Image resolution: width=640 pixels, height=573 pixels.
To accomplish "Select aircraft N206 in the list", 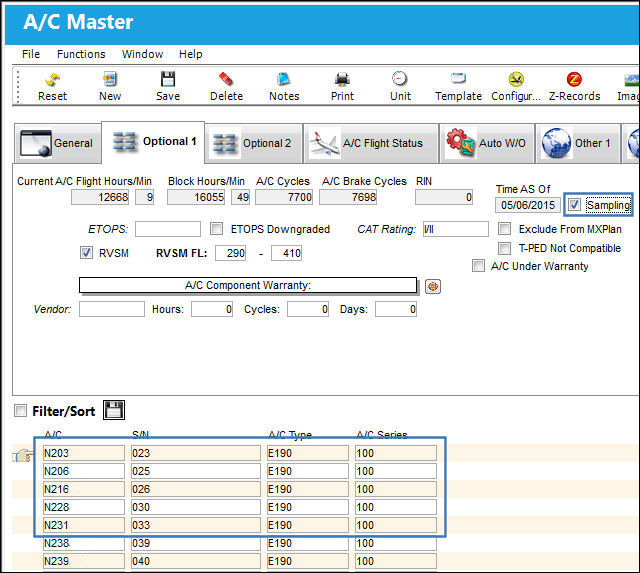I will (x=84, y=471).
